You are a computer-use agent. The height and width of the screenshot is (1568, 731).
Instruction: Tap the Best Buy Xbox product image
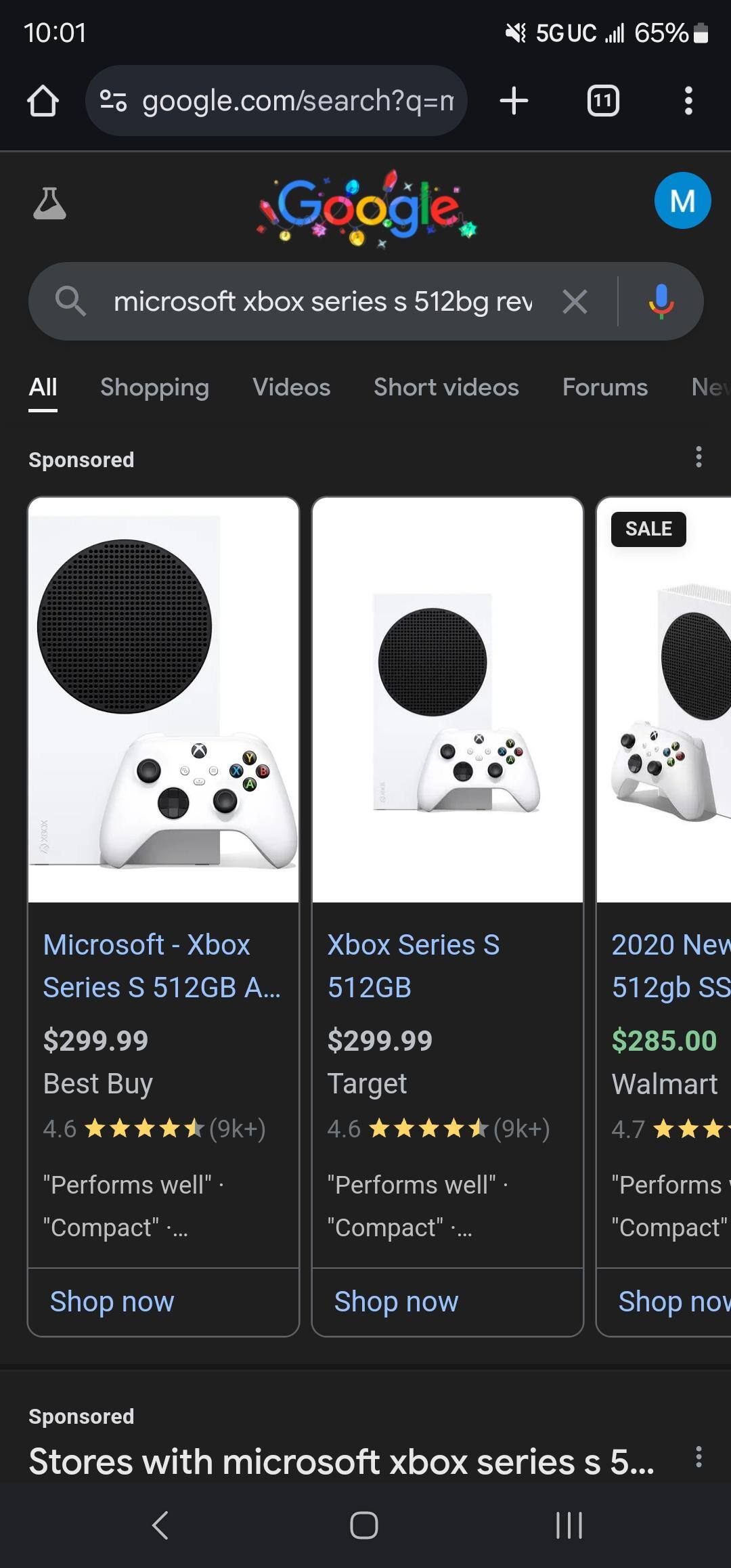(163, 699)
